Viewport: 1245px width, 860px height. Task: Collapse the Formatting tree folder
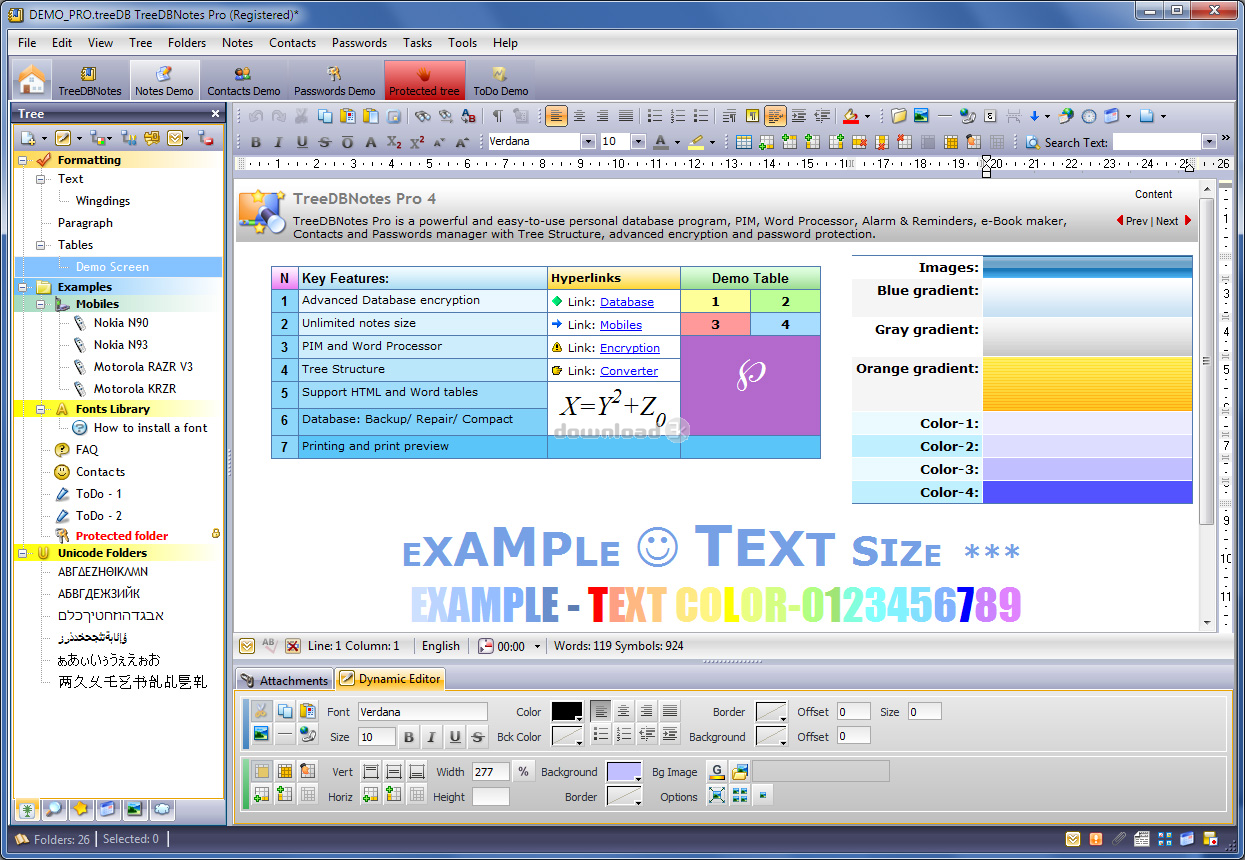[23, 160]
